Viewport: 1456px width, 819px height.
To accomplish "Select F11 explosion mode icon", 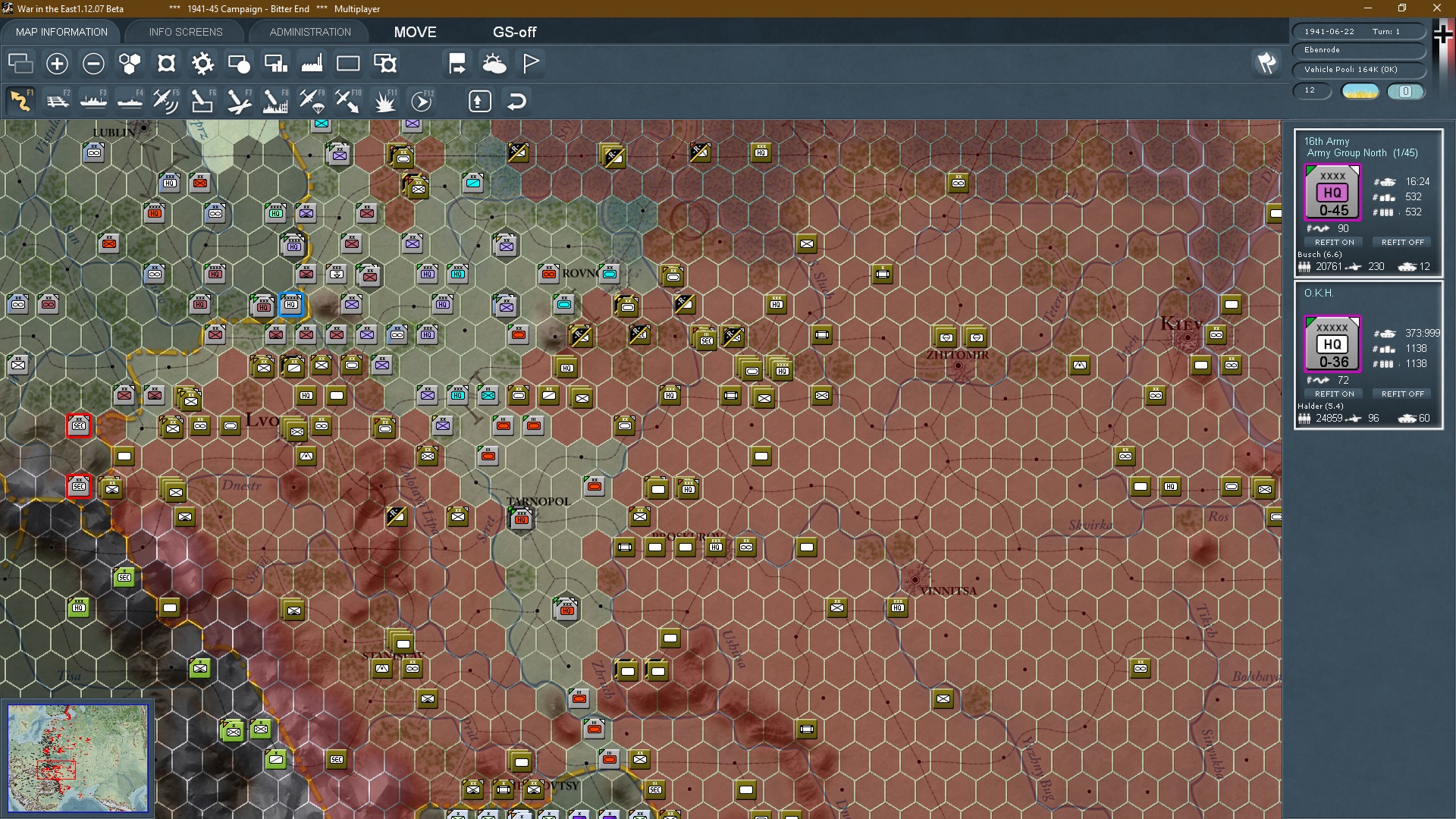I will point(385,101).
